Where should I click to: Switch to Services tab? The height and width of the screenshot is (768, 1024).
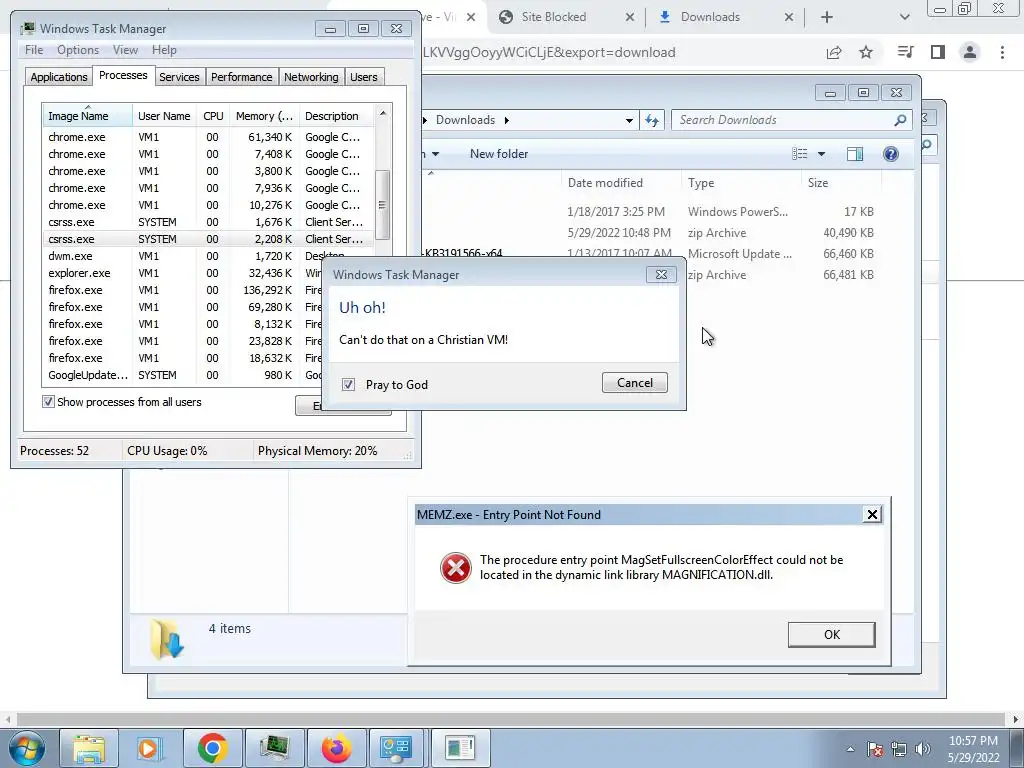pos(179,77)
